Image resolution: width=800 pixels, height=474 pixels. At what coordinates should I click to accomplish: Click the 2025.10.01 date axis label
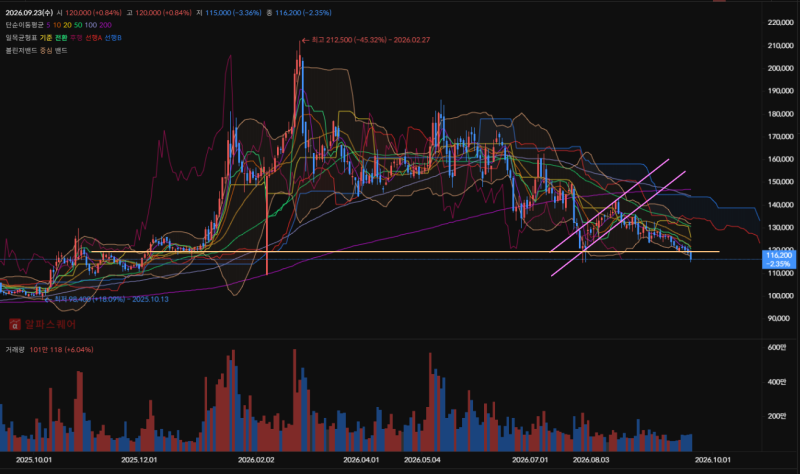click(34, 460)
